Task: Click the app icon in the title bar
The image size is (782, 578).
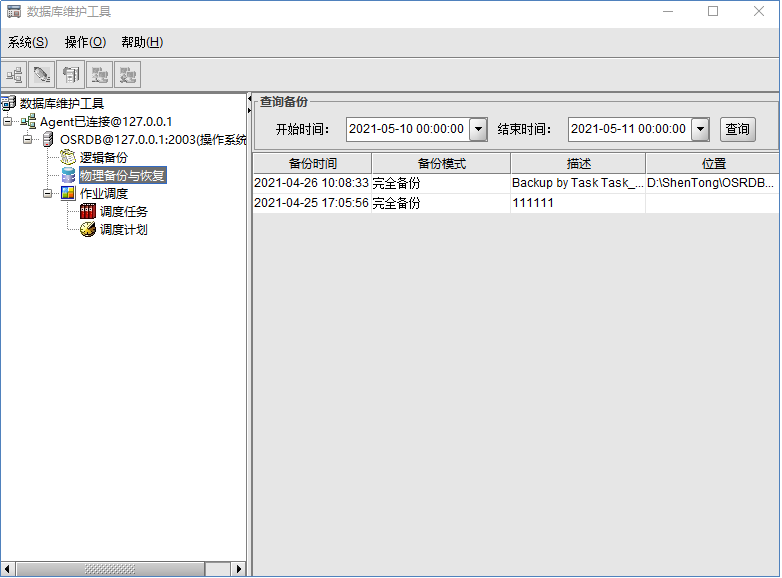Action: (x=13, y=11)
